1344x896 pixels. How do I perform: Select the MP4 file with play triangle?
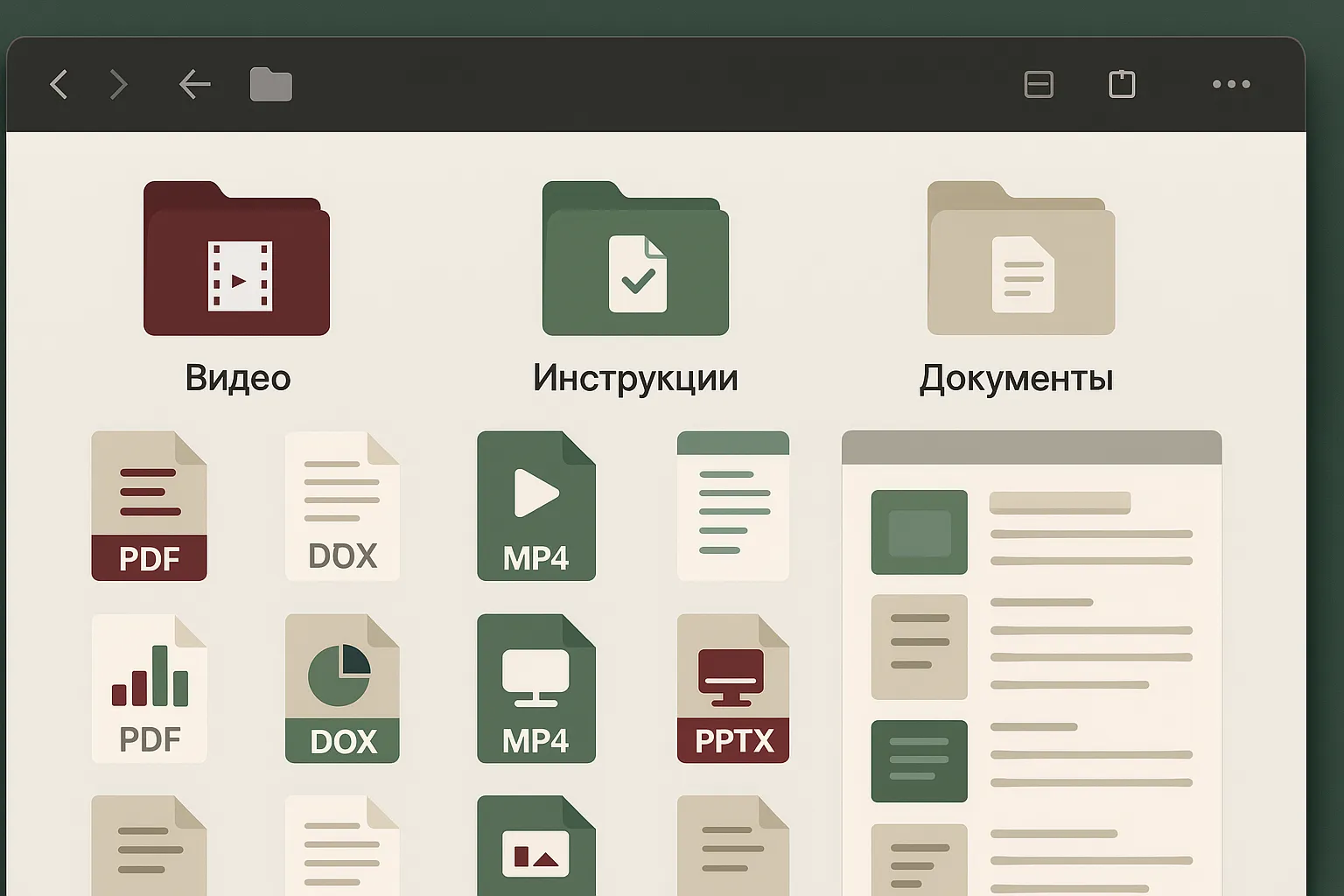tap(536, 506)
